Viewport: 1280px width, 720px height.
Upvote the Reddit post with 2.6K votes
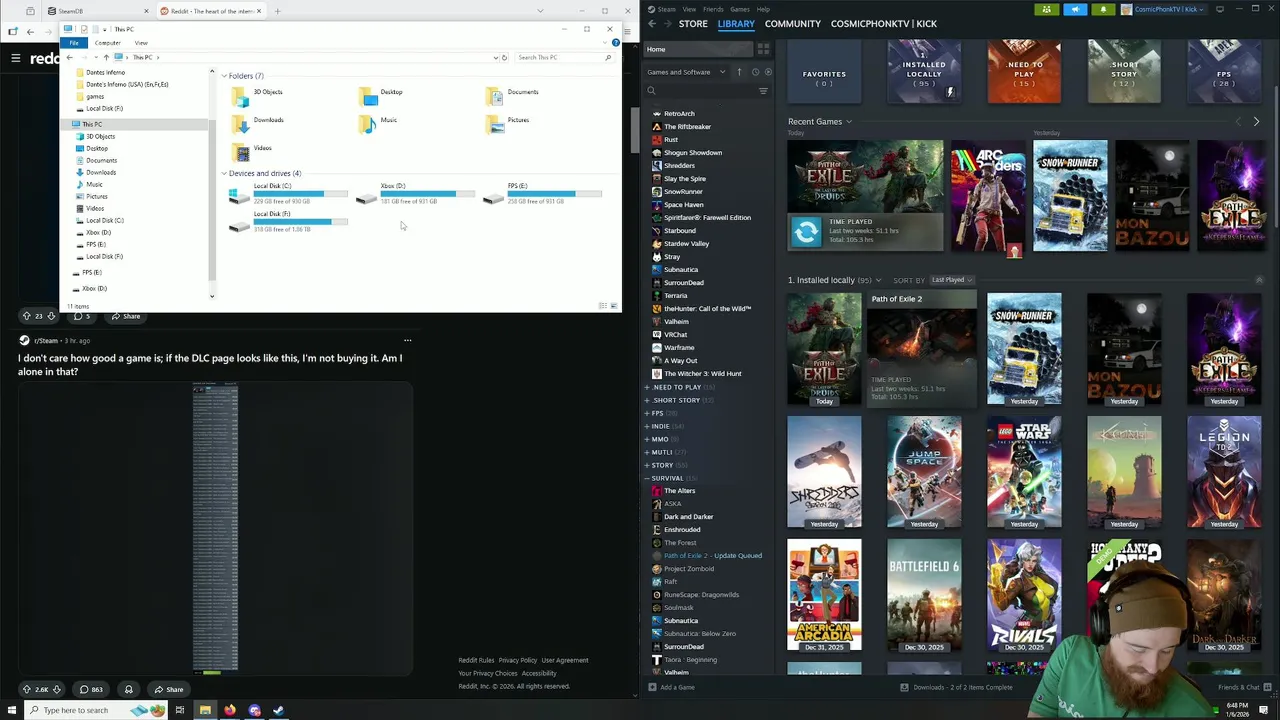click(x=27, y=689)
